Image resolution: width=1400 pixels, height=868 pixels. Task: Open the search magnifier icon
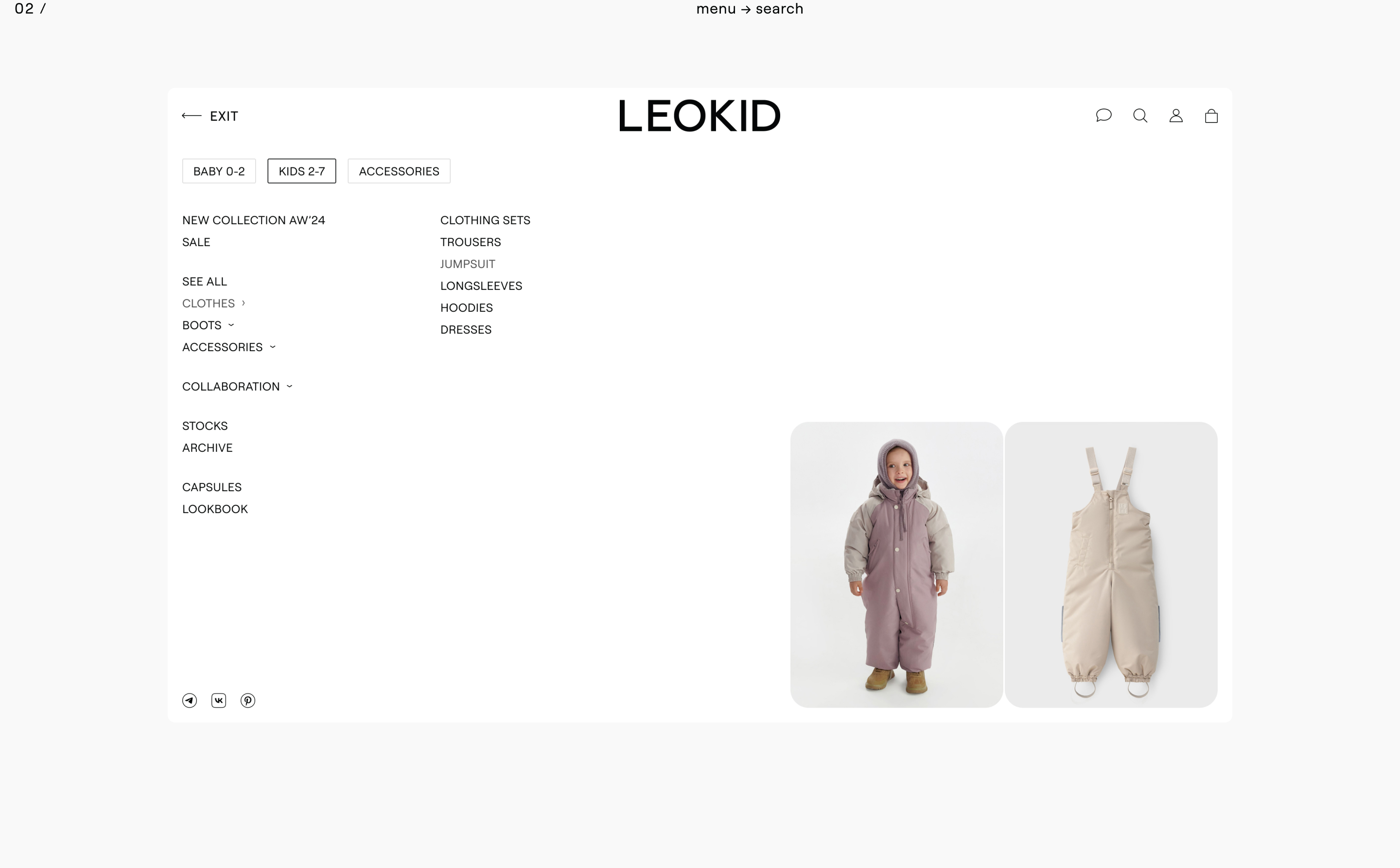1140,116
